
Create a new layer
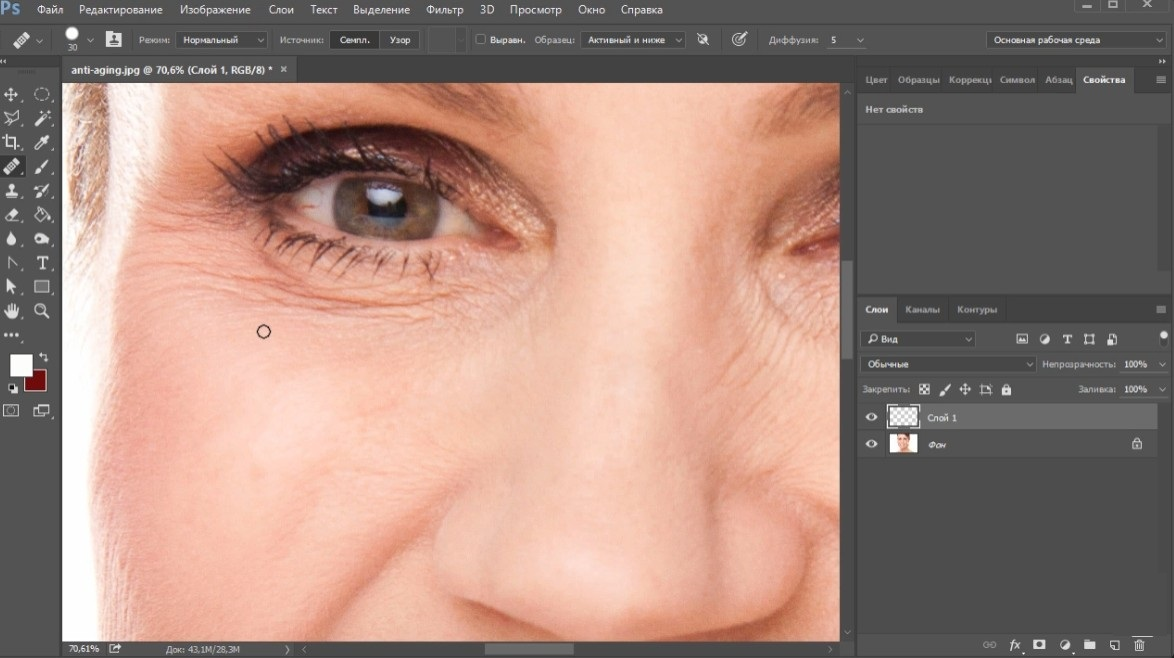point(1114,645)
